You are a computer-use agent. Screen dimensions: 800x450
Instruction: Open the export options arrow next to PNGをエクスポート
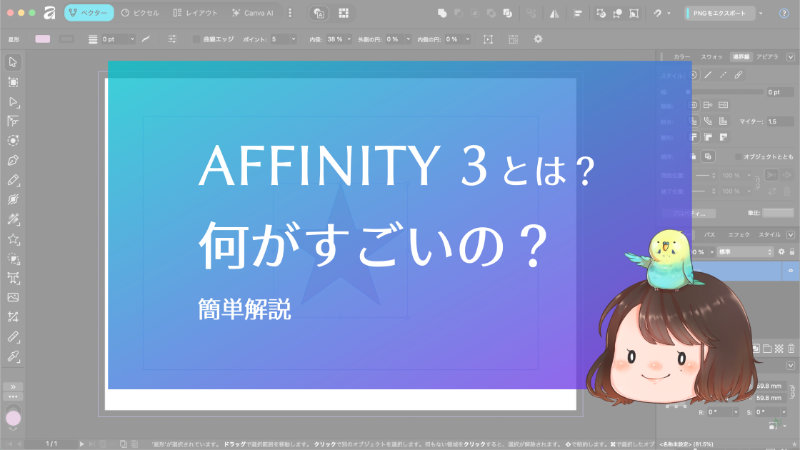[761, 13]
